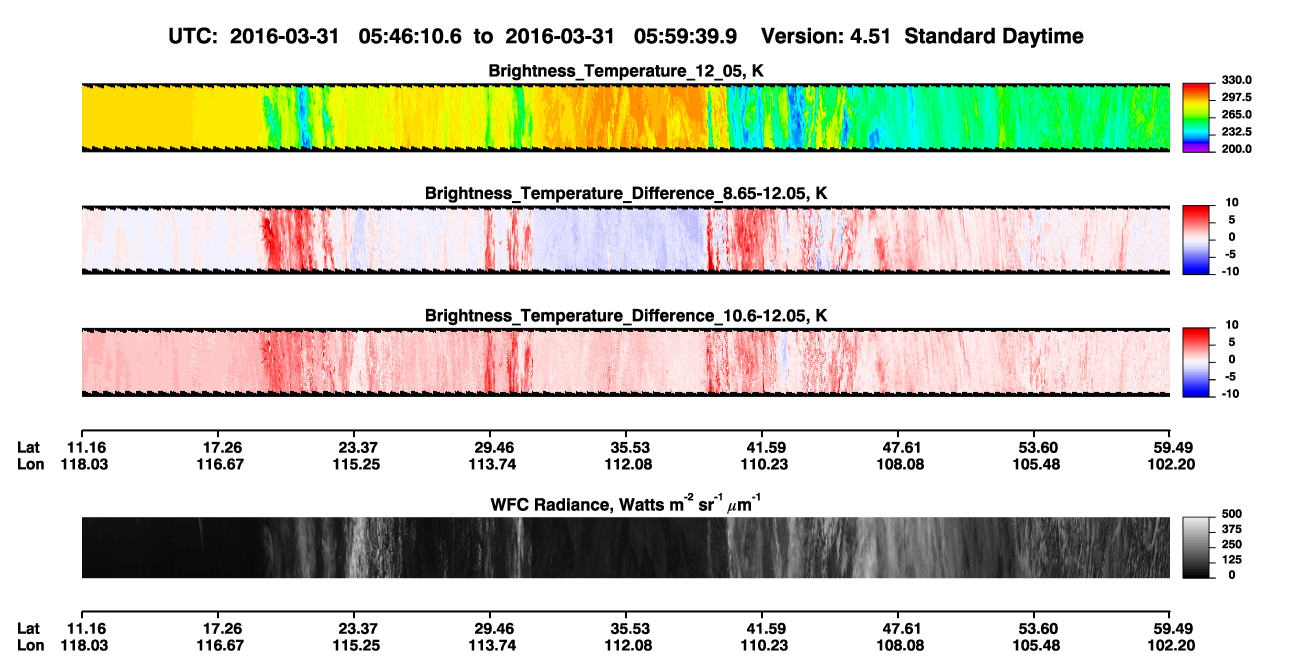Click the 297.5 colorbar label
Image resolution: width=1300 pixels, height=667 pixels.
1237,97
